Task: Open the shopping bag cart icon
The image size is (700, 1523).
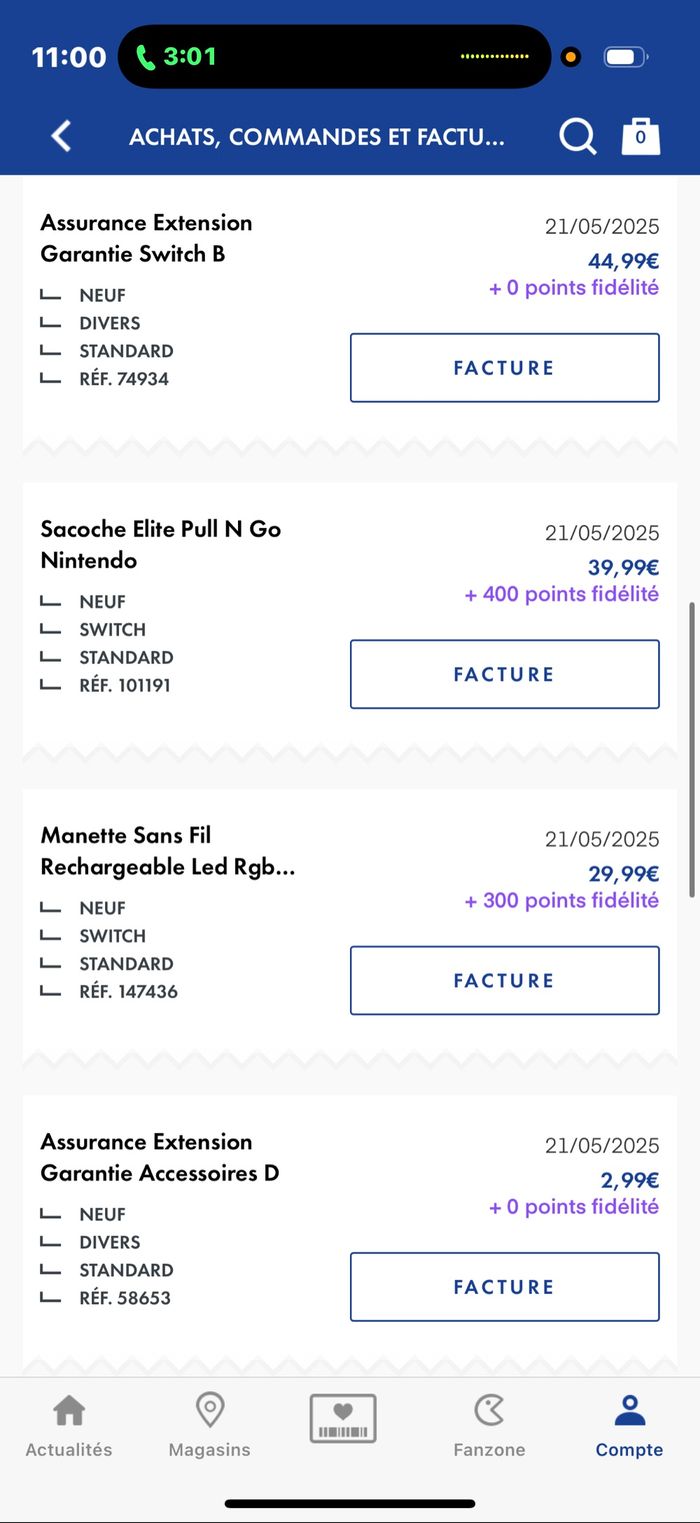Action: [x=641, y=136]
